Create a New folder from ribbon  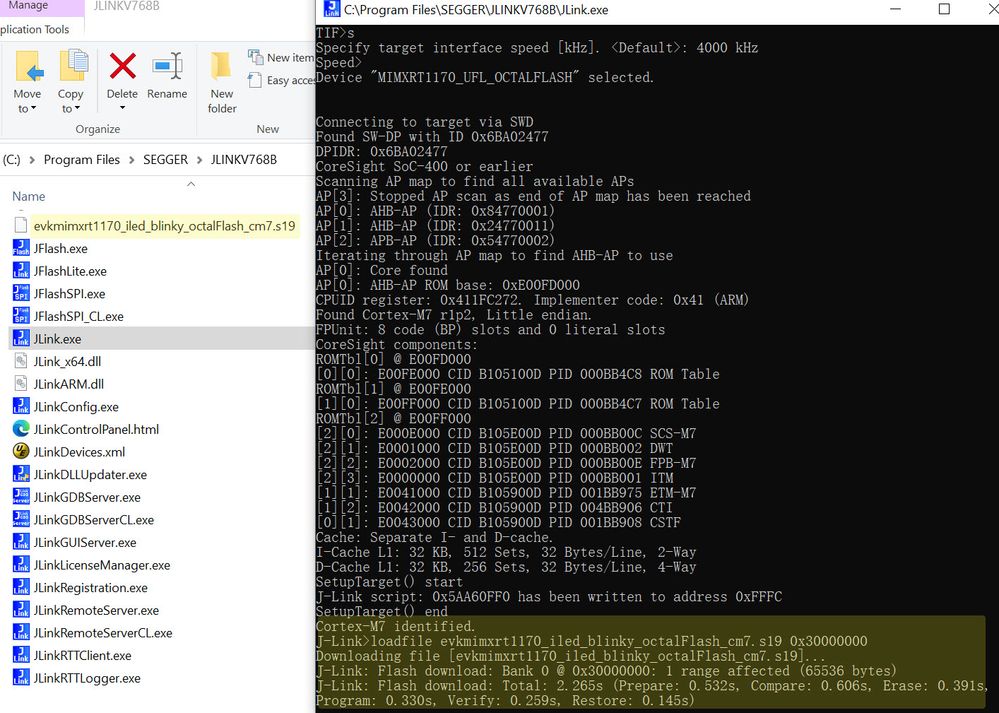pyautogui.click(x=222, y=83)
